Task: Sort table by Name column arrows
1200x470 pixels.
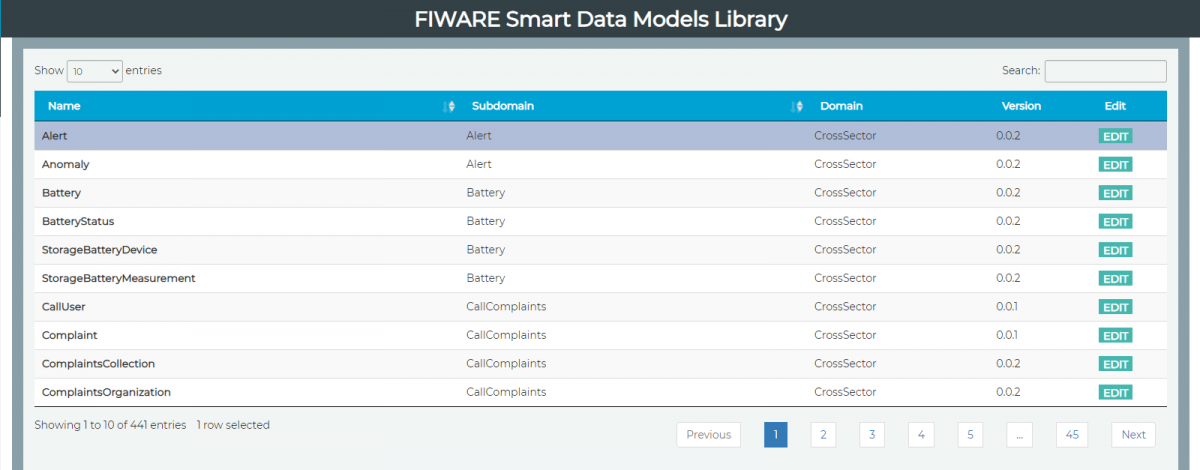Action: tap(449, 106)
